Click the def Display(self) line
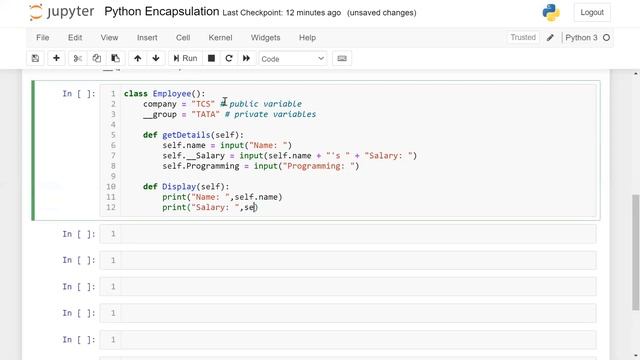 186,187
